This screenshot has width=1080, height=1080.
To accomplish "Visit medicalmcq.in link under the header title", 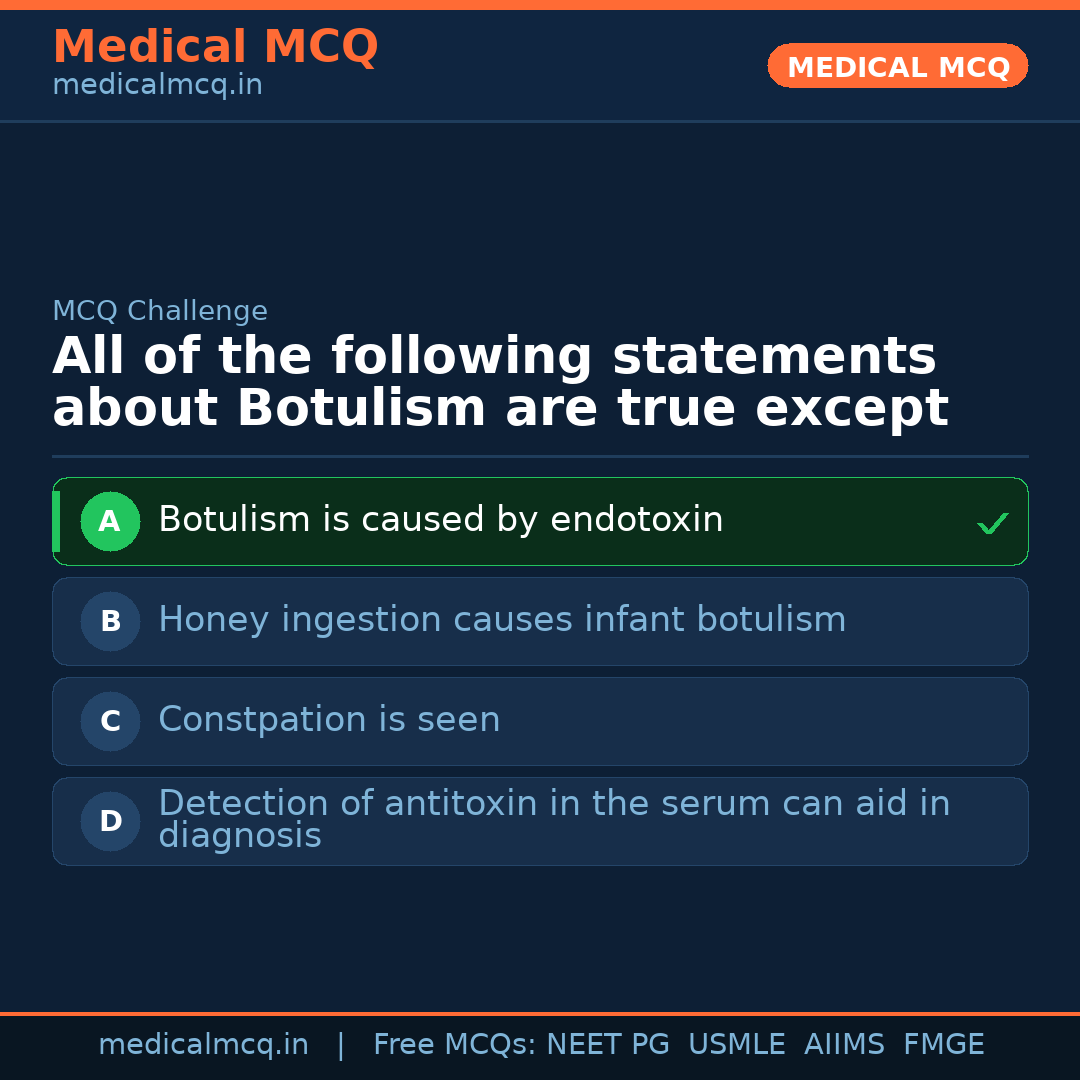I will (x=157, y=86).
